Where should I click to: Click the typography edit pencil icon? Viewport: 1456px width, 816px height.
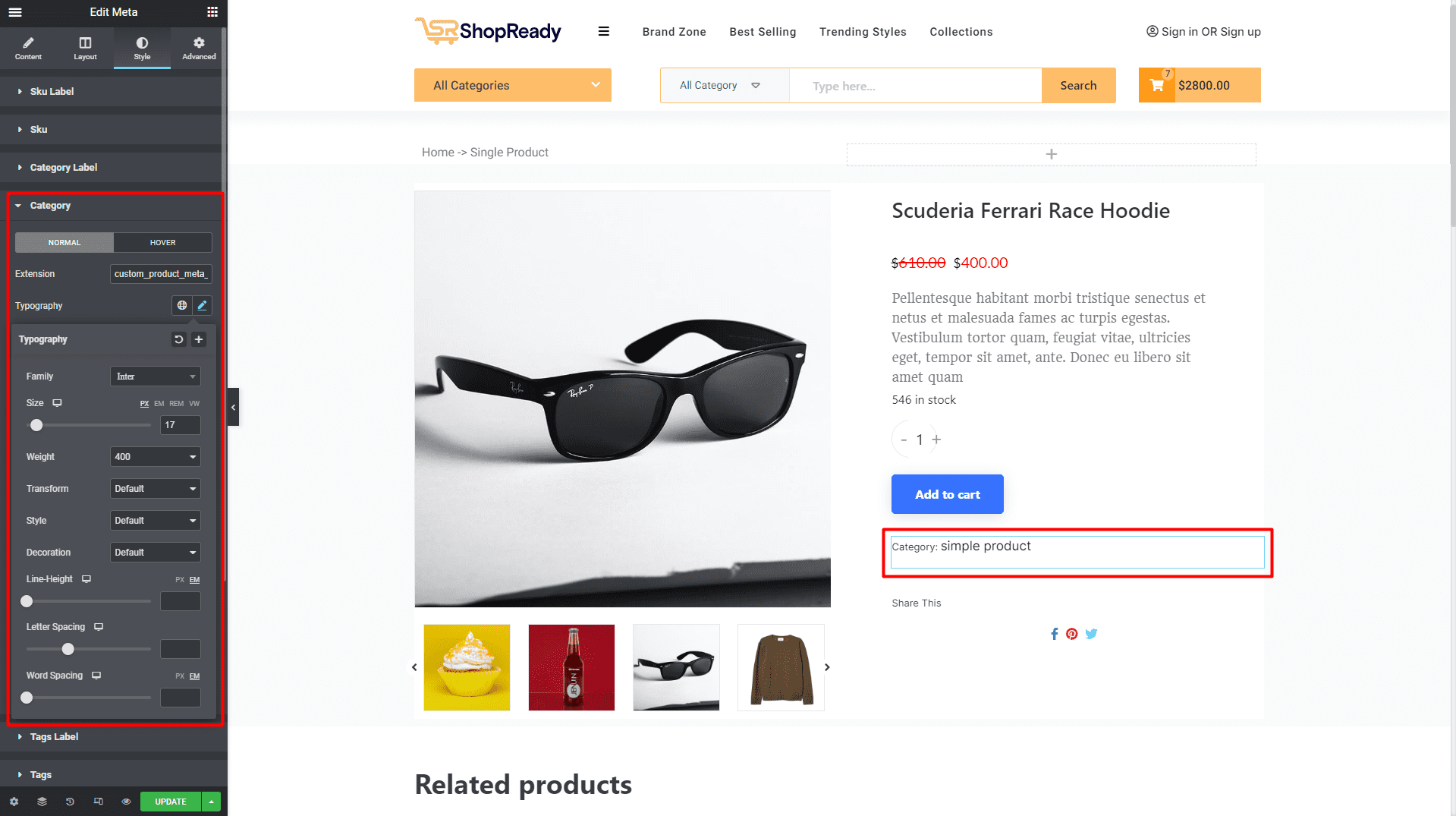click(202, 305)
